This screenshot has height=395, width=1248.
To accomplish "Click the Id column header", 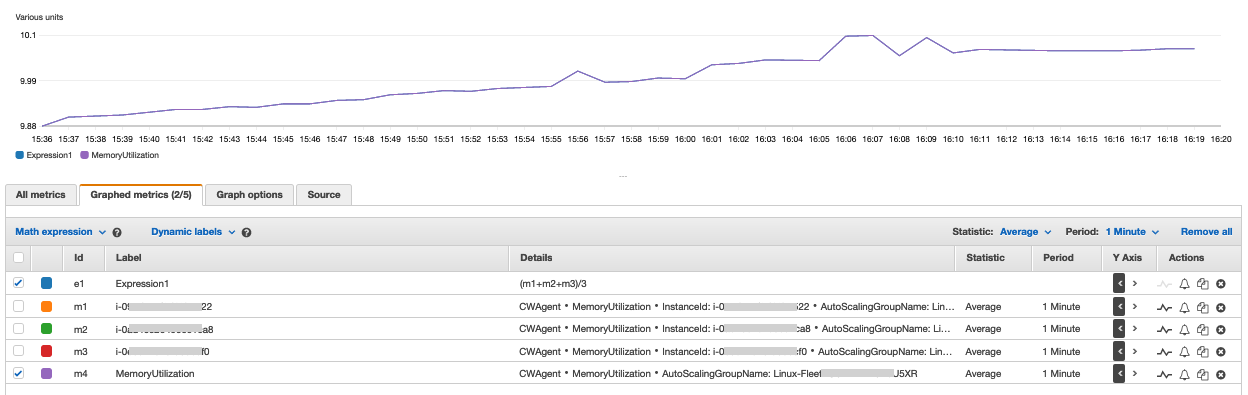I will point(79,258).
